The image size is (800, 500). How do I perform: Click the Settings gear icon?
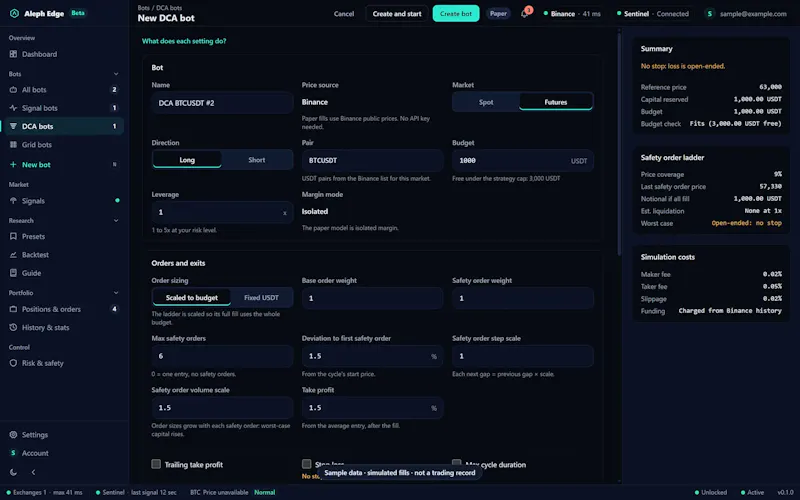(13, 435)
